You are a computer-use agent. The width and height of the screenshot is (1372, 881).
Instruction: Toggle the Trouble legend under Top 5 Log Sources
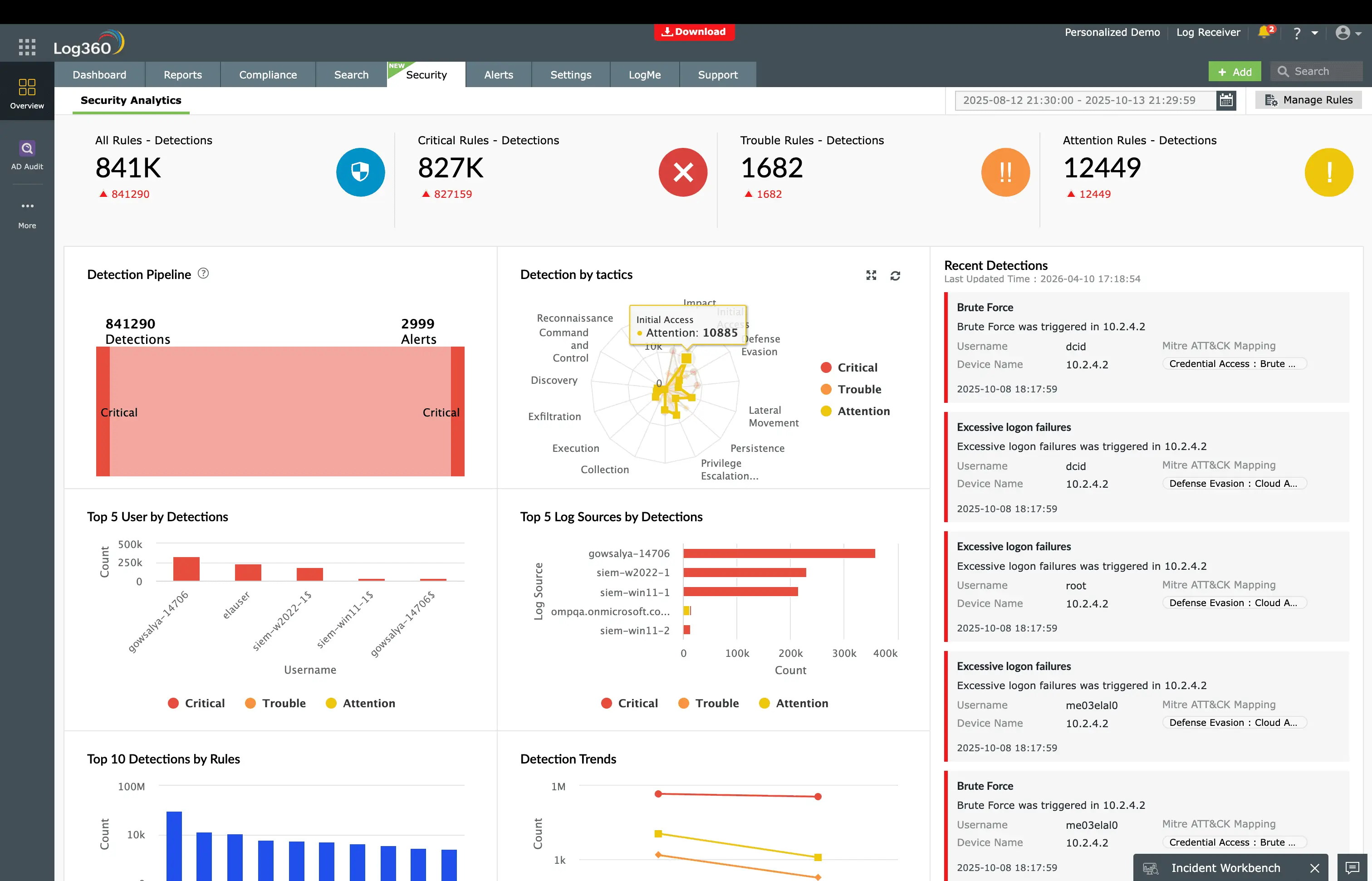[708, 703]
